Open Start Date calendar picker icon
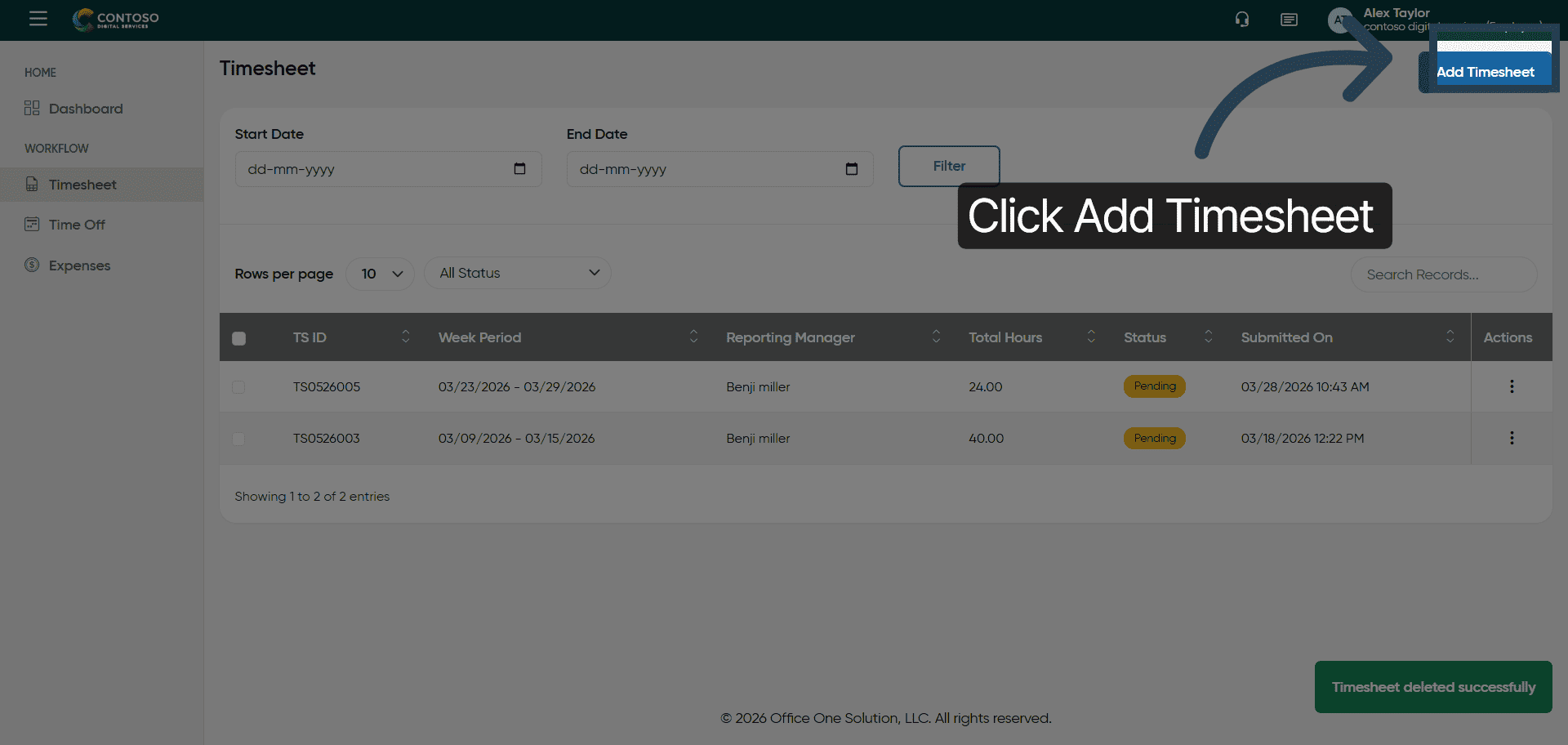Screen dimensions: 1568x745 tap(519, 169)
